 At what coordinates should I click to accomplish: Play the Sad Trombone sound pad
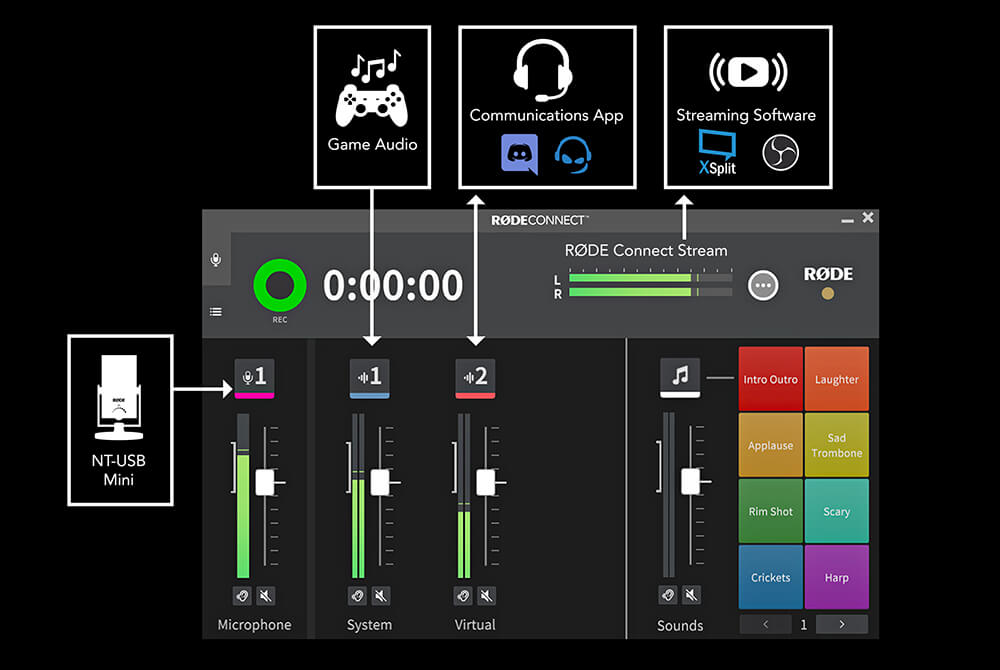tap(837, 445)
